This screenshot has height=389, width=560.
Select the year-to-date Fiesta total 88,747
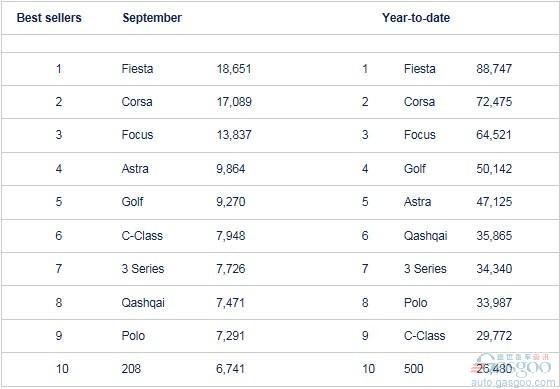pyautogui.click(x=494, y=69)
